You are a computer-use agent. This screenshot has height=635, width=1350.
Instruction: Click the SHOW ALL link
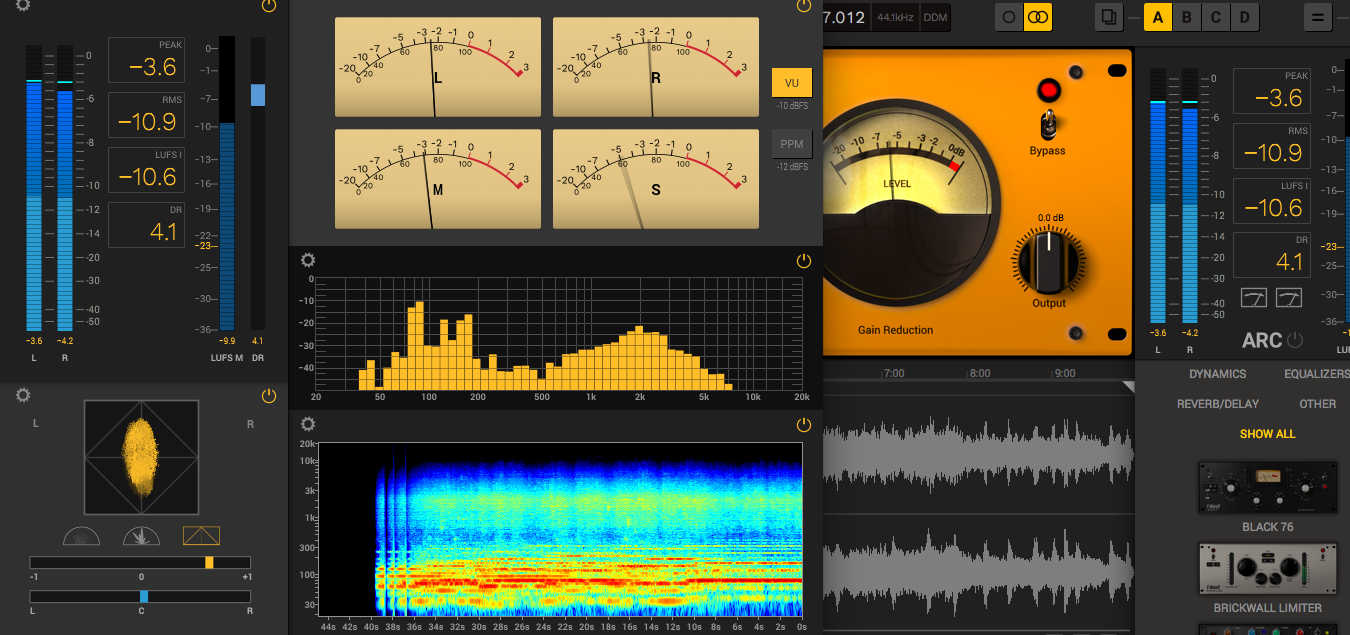[x=1267, y=434]
